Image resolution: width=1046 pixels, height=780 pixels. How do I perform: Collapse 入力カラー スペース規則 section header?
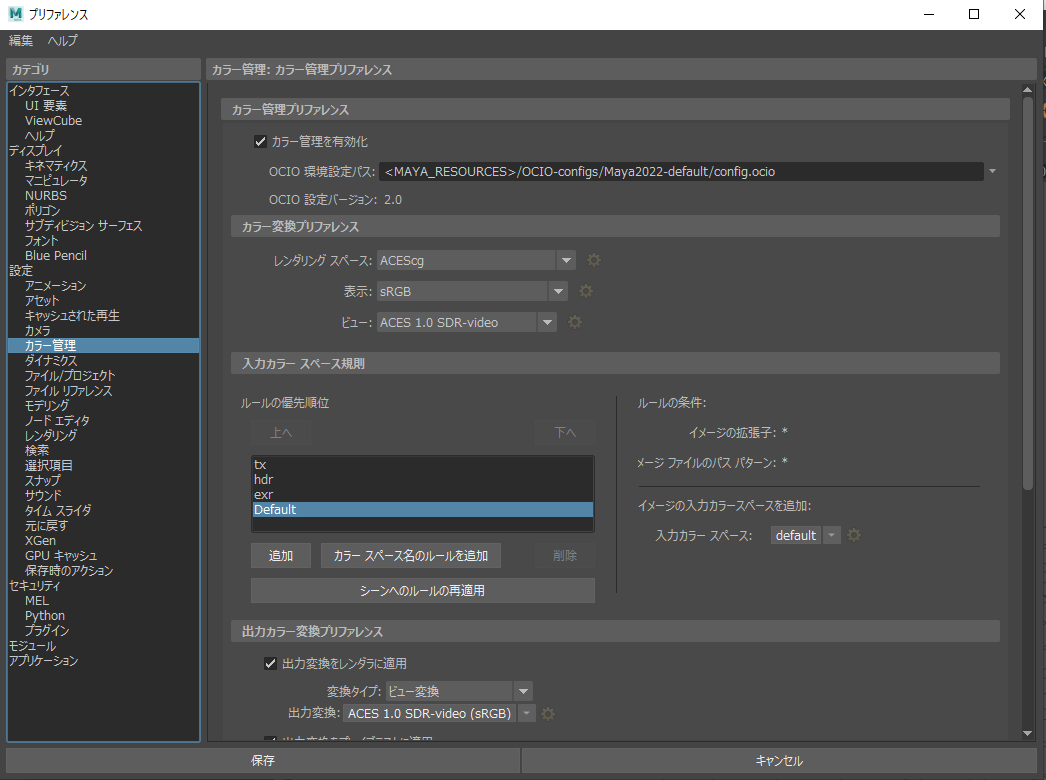[615, 364]
